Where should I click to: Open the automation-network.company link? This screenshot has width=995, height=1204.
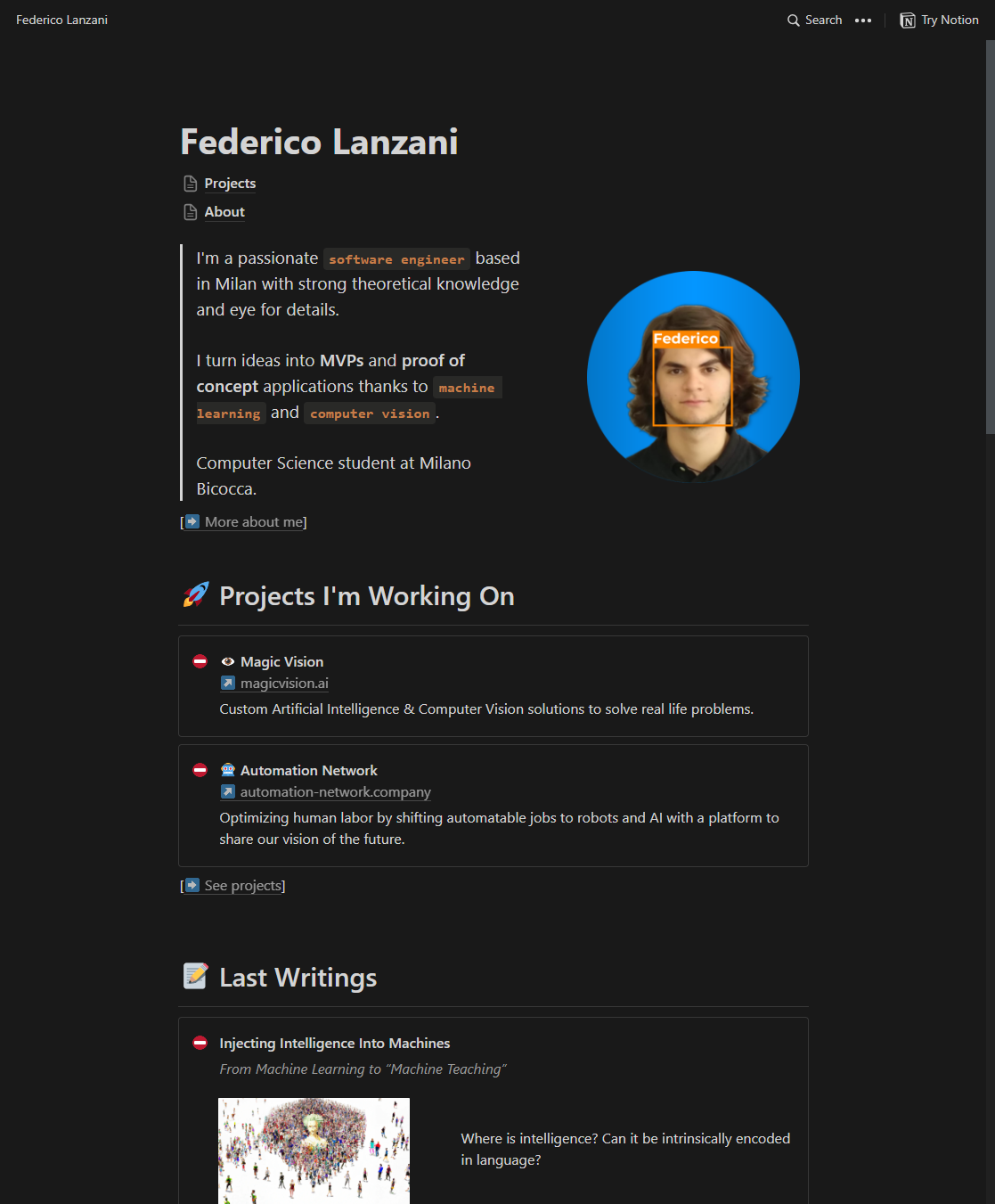pos(335,792)
